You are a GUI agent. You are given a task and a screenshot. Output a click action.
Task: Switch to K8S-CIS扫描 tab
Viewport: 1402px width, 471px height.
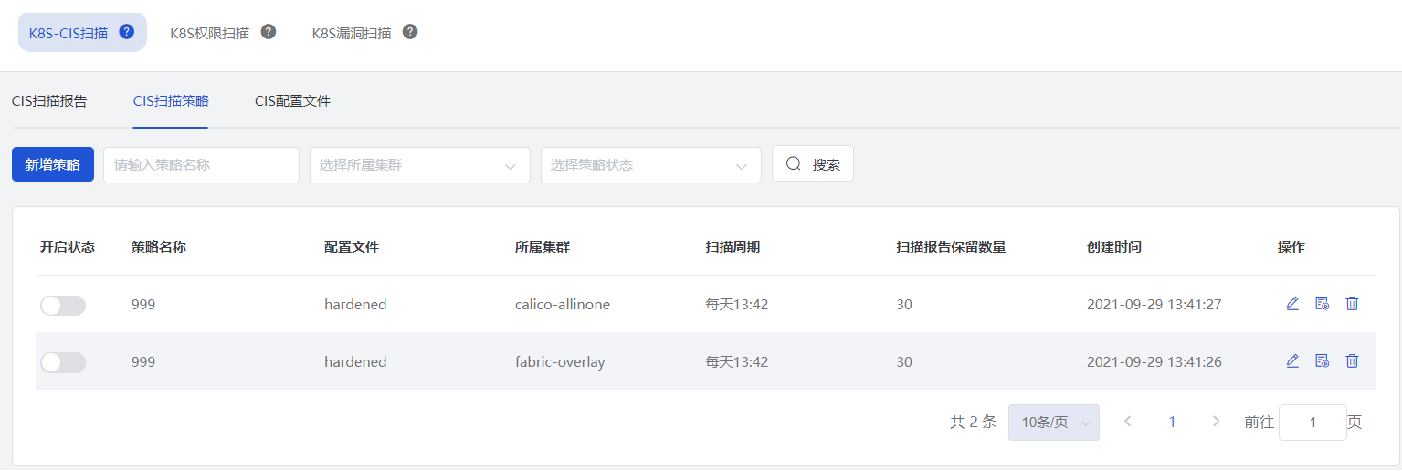pyautogui.click(x=82, y=32)
